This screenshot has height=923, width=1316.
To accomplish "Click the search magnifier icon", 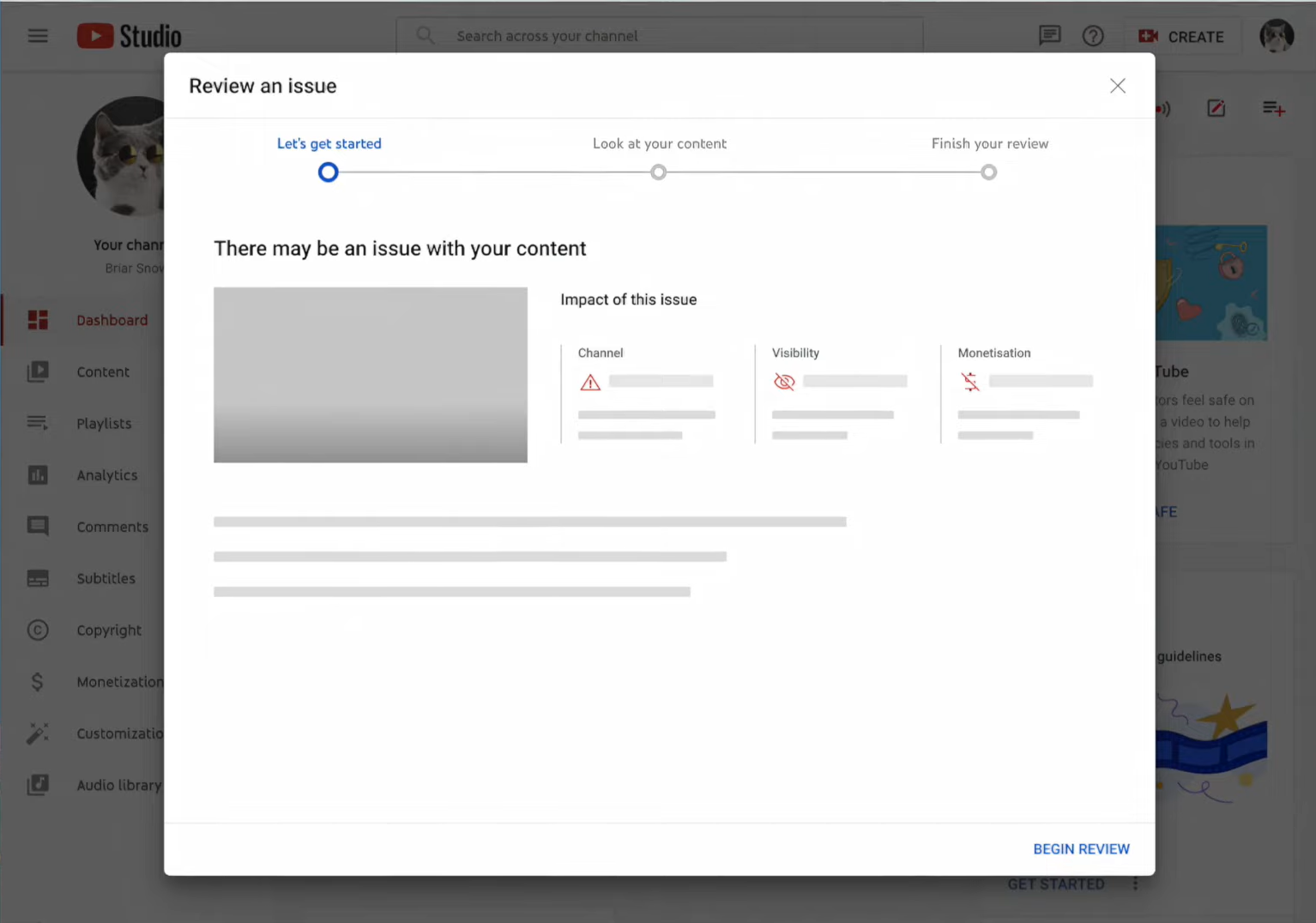I will [x=425, y=35].
